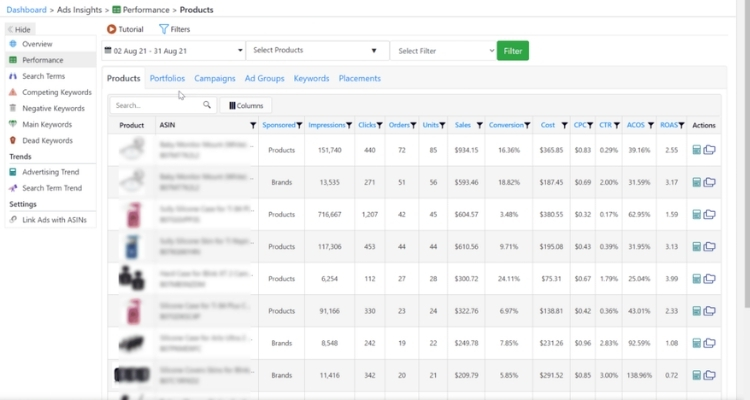Open Performance in the sidebar
Image resolution: width=750 pixels, height=400 pixels.
[x=51, y=60]
